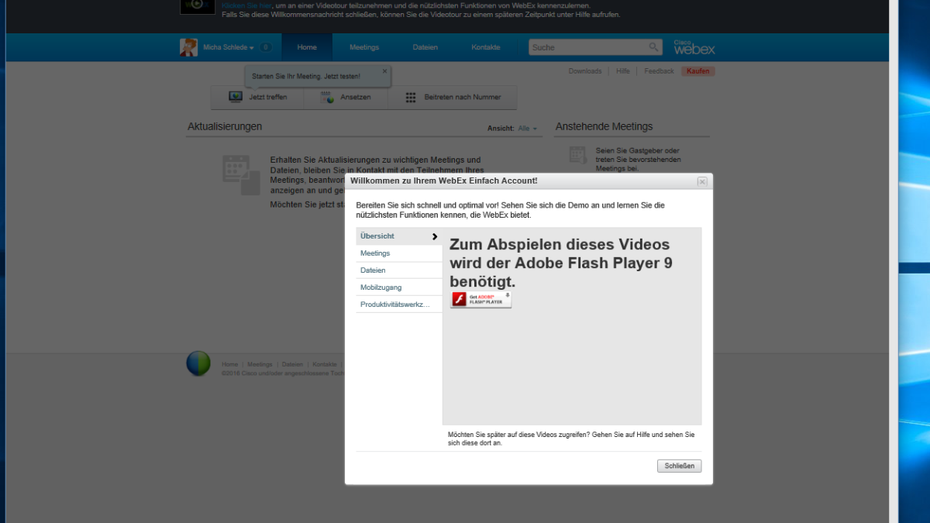The width and height of the screenshot is (930, 523).
Task: Open the Hilfe link
Action: (x=623, y=71)
